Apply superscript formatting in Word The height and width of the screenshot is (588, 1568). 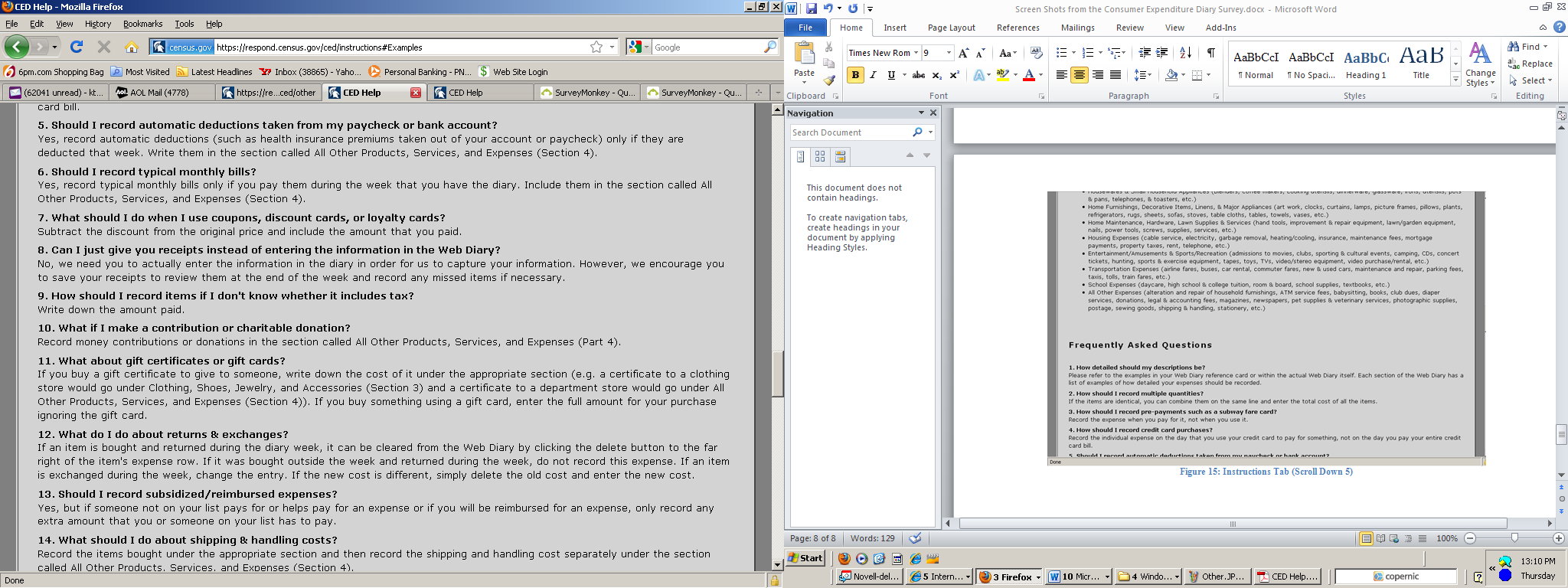point(954,75)
